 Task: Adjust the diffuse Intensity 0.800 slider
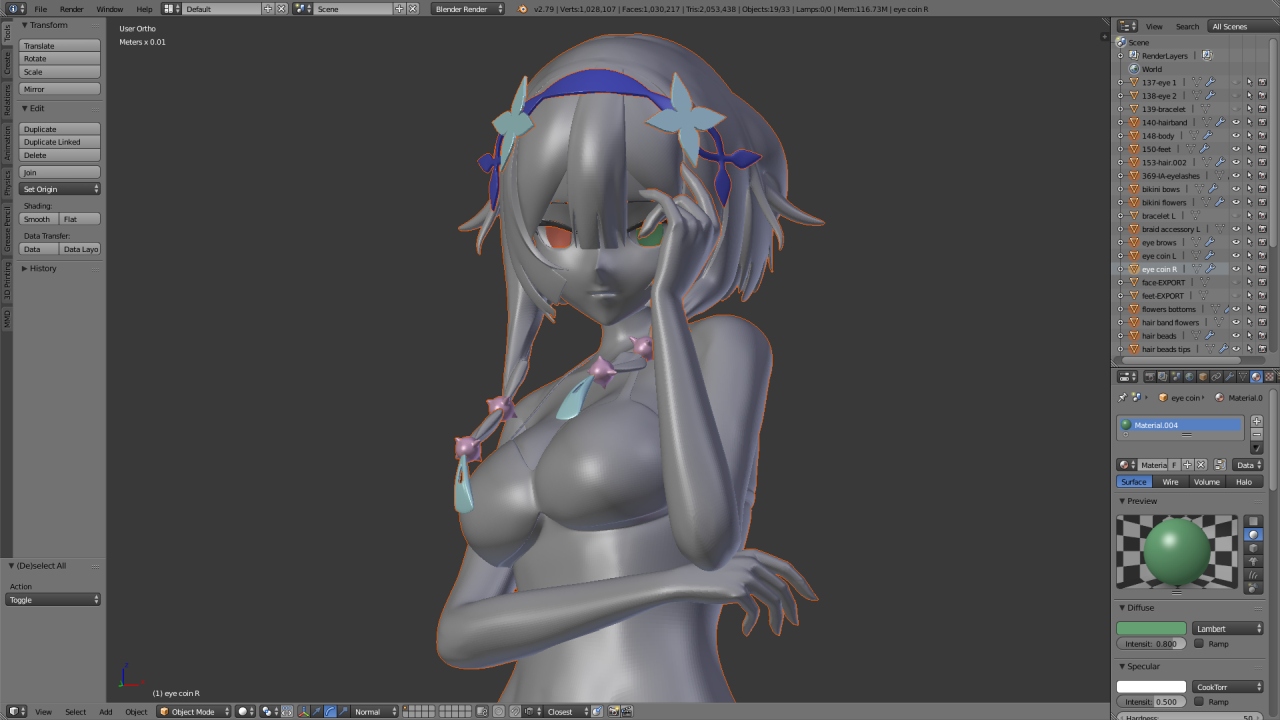point(1151,644)
